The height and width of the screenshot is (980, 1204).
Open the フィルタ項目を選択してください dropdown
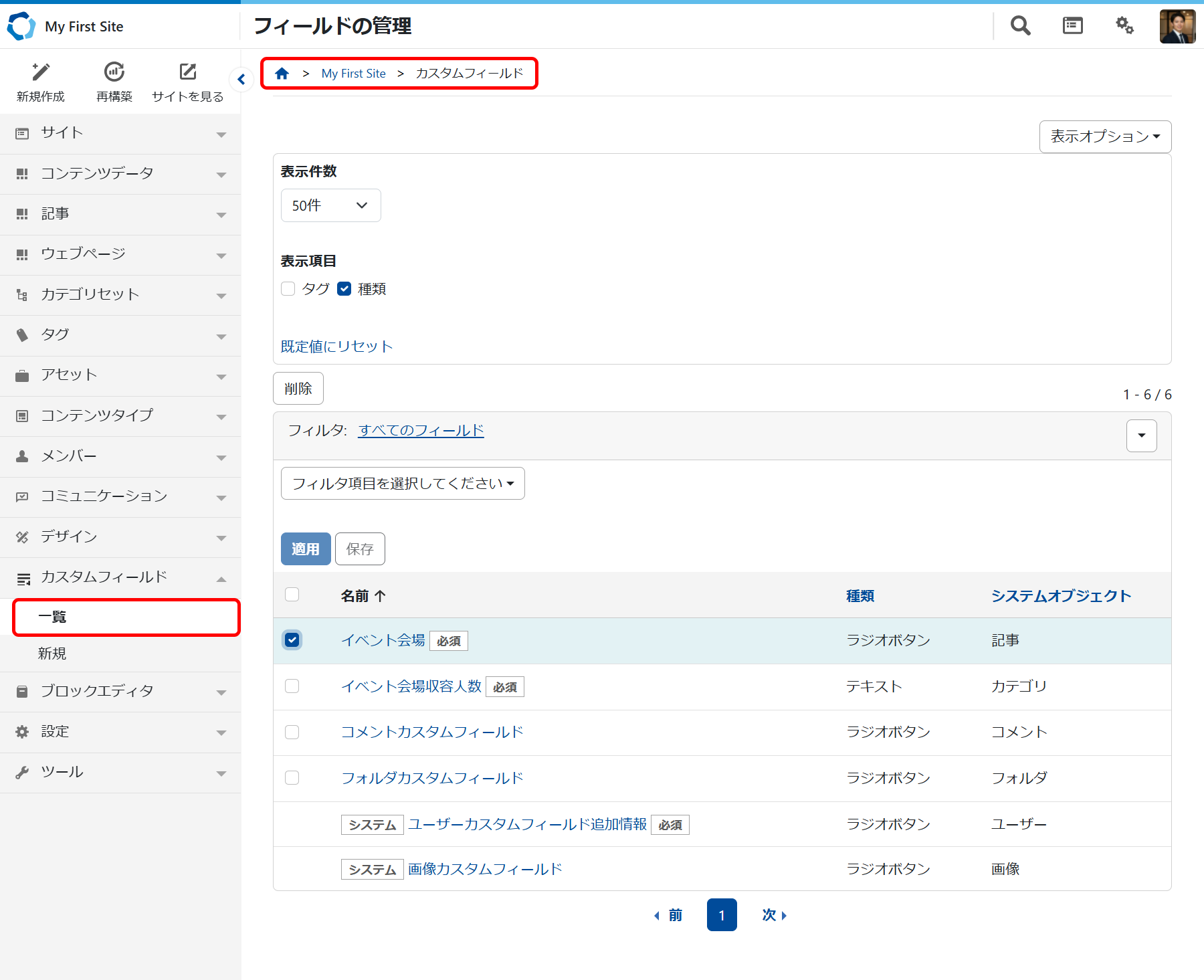[403, 484]
